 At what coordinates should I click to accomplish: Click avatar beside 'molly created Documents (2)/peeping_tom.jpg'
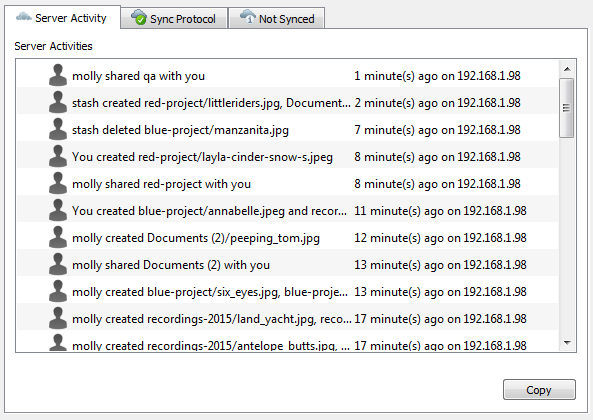58,237
